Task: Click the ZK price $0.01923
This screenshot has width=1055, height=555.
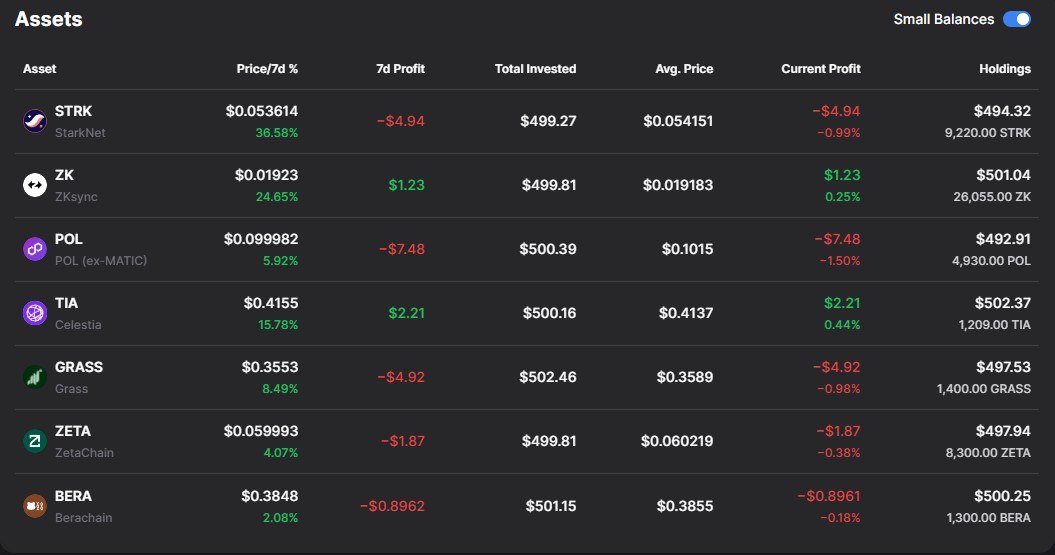Action: pyautogui.click(x=266, y=175)
